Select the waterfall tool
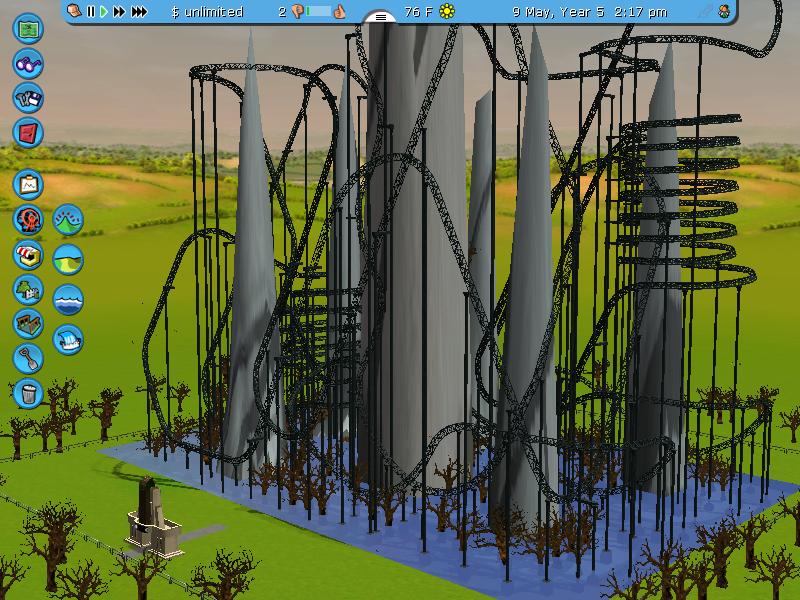 (68, 339)
